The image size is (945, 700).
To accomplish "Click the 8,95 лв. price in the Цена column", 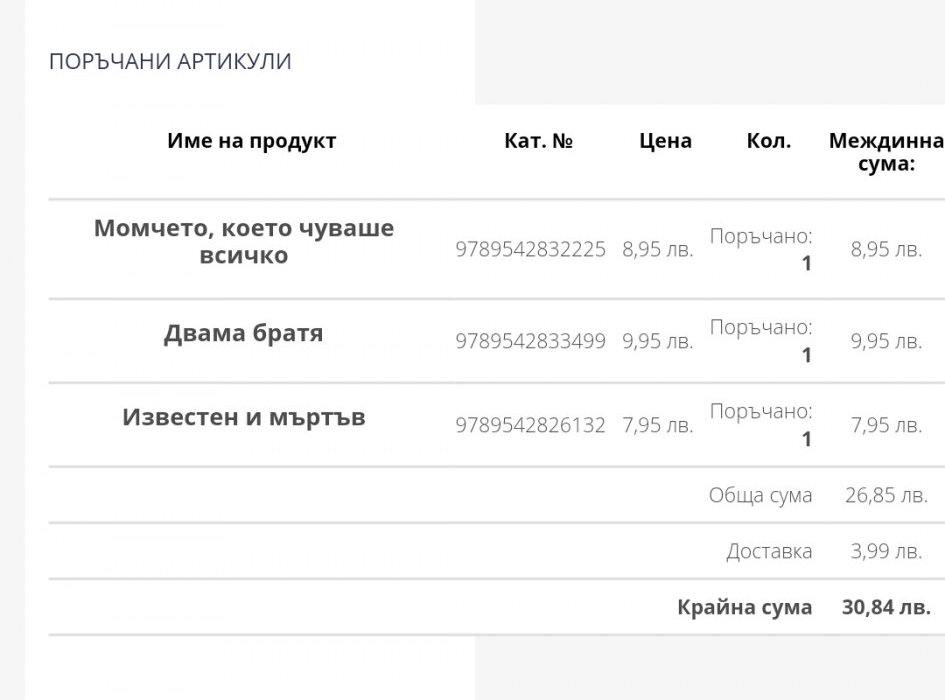I will pos(657,250).
